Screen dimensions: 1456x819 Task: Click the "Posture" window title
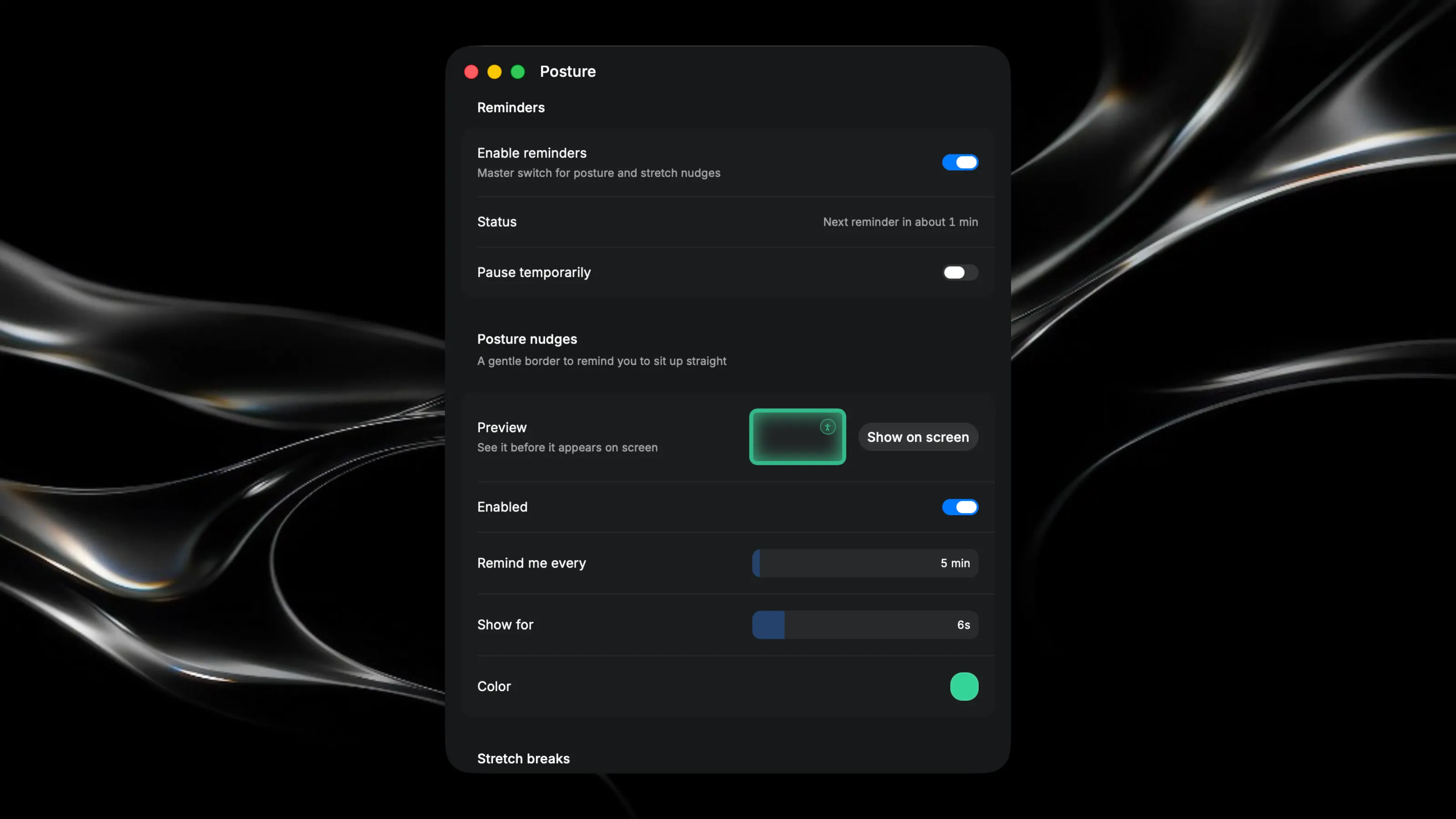click(x=567, y=72)
